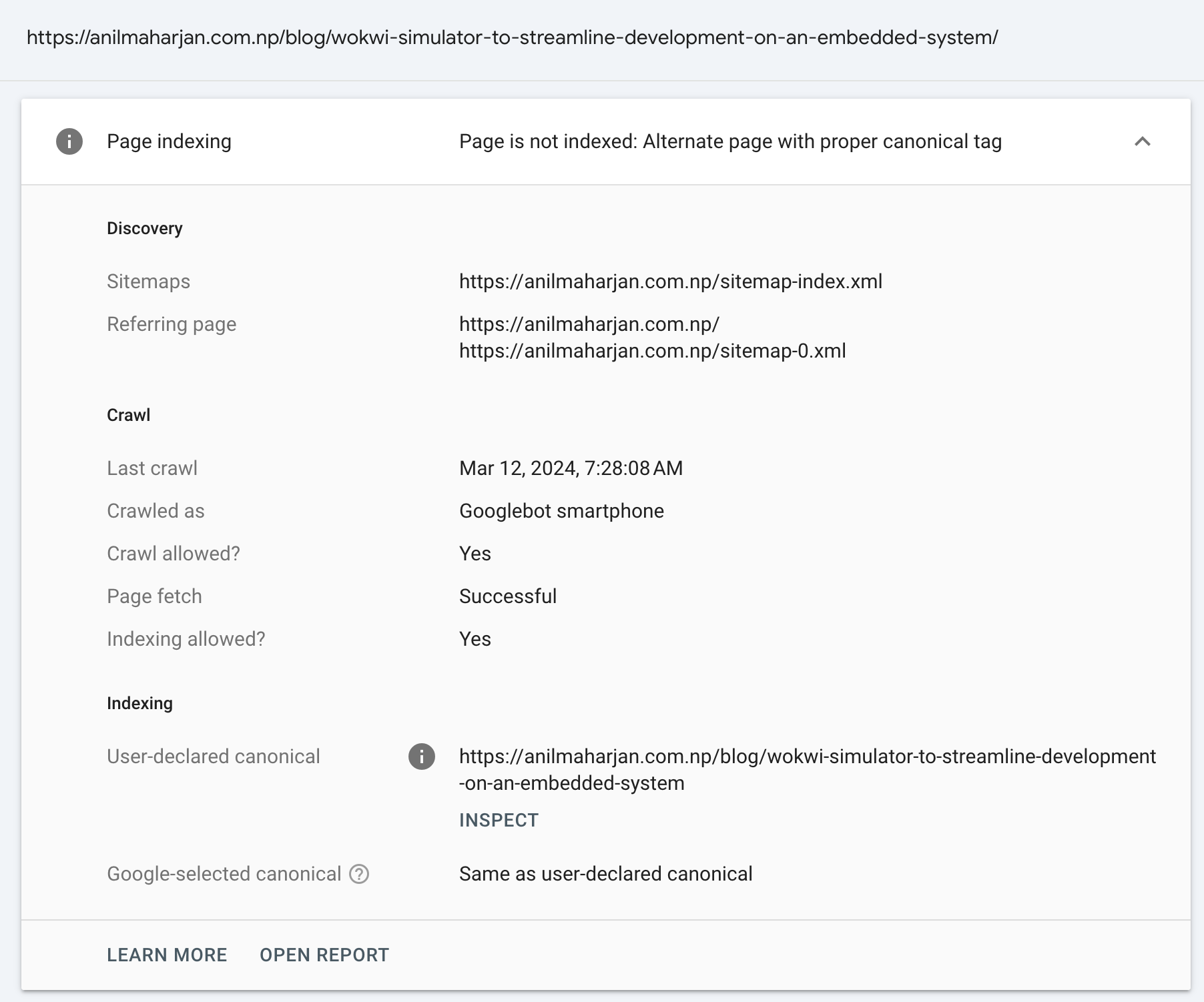1204x1002 pixels.
Task: Click the Indexing section heading
Action: click(139, 703)
